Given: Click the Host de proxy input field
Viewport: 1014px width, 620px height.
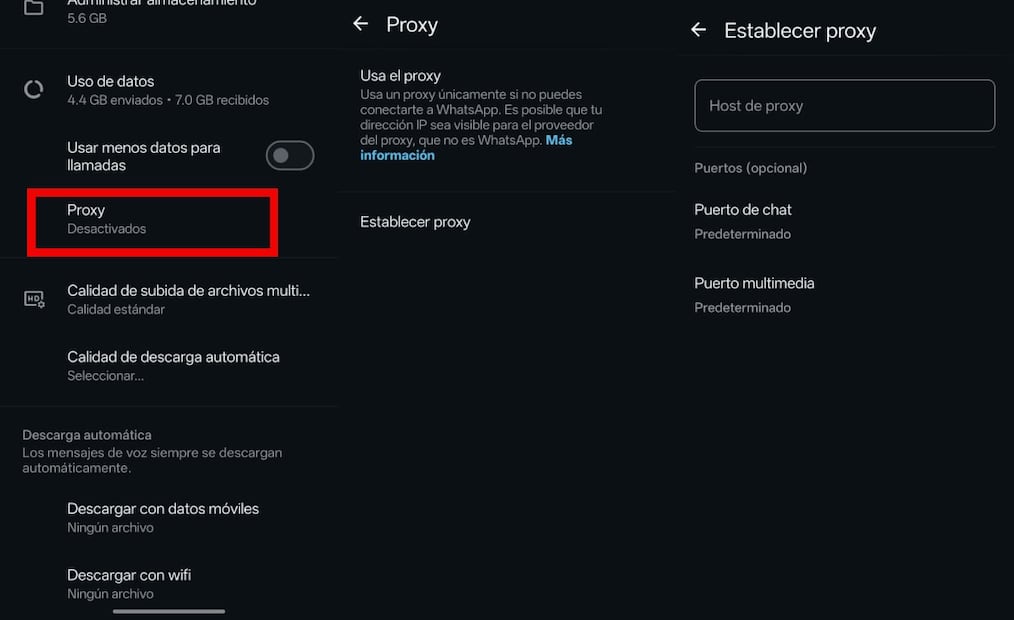Looking at the screenshot, I should click(x=843, y=105).
